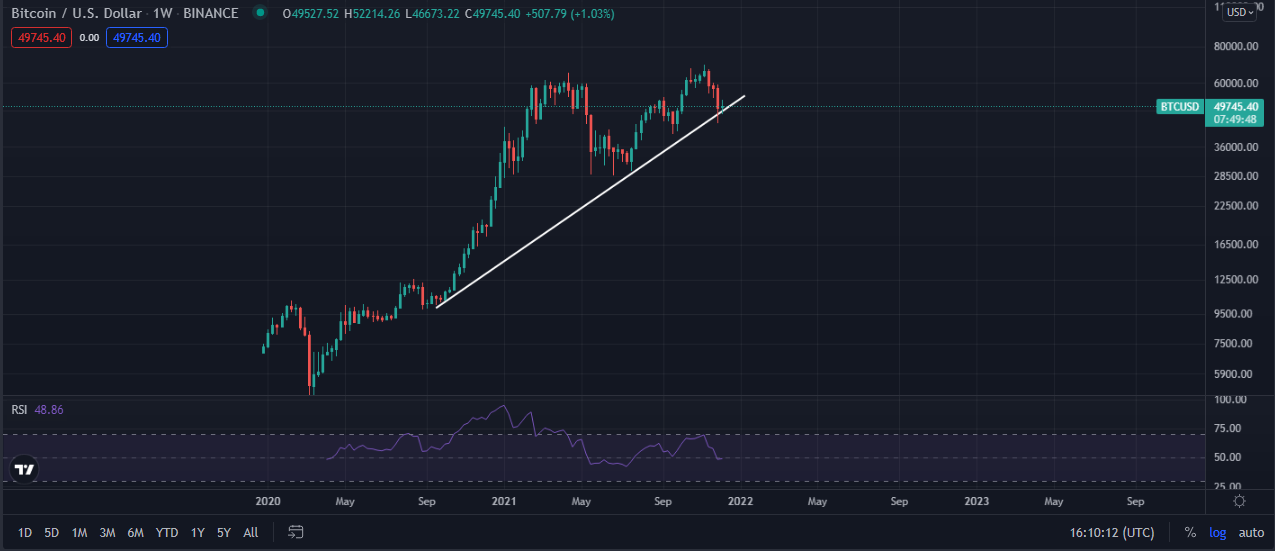Select the 5D time range
This screenshot has height=551, width=1275.
(x=52, y=532)
